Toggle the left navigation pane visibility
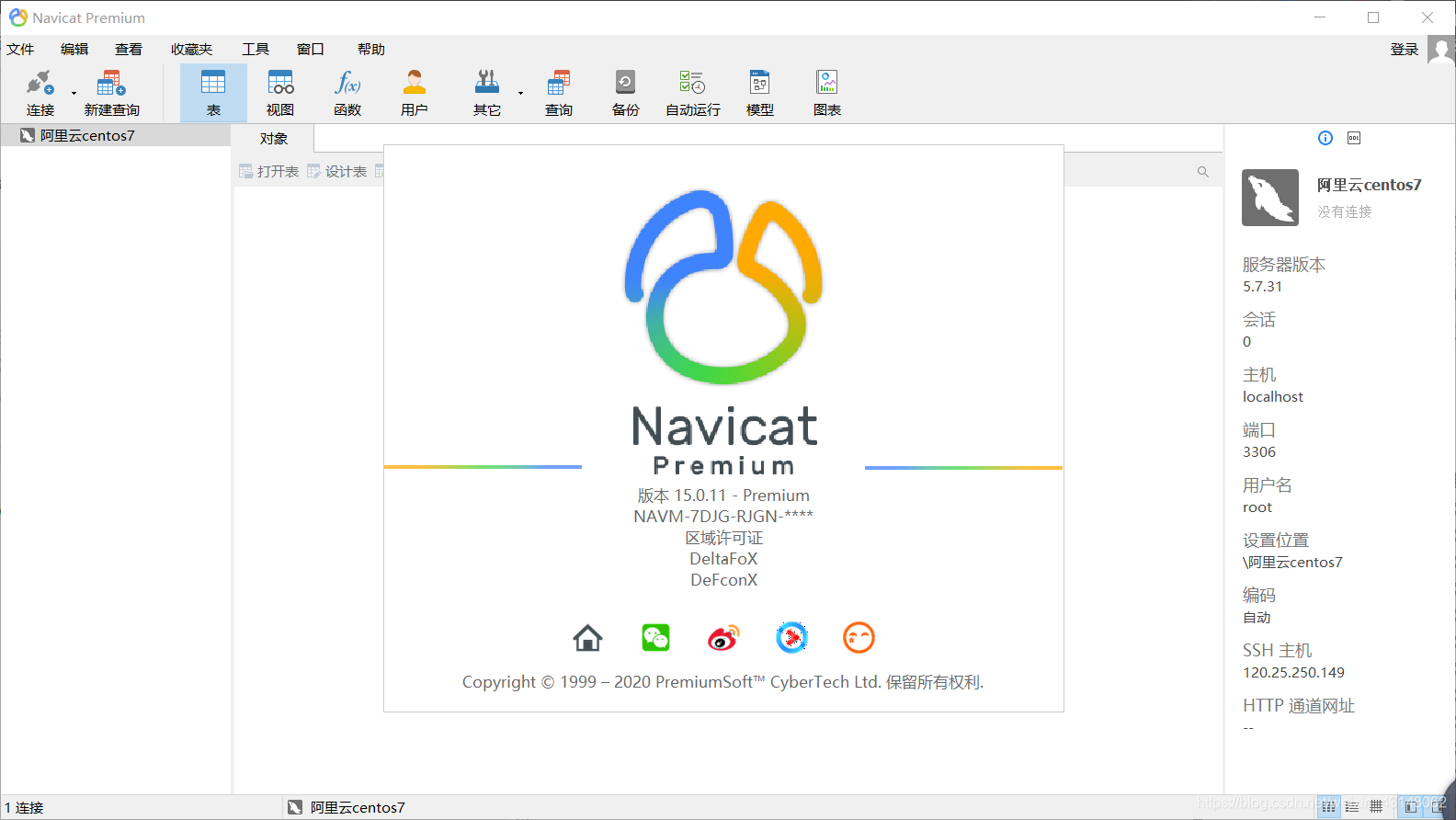Image resolution: width=1456 pixels, height=820 pixels. coord(1411,806)
